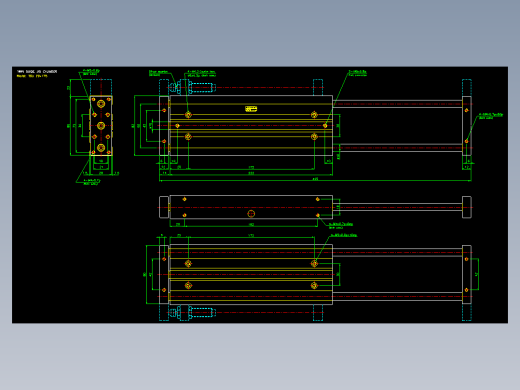The width and height of the screenshot is (520, 390).
Task: Select the middle large port in the end view
Action: pos(101,126)
